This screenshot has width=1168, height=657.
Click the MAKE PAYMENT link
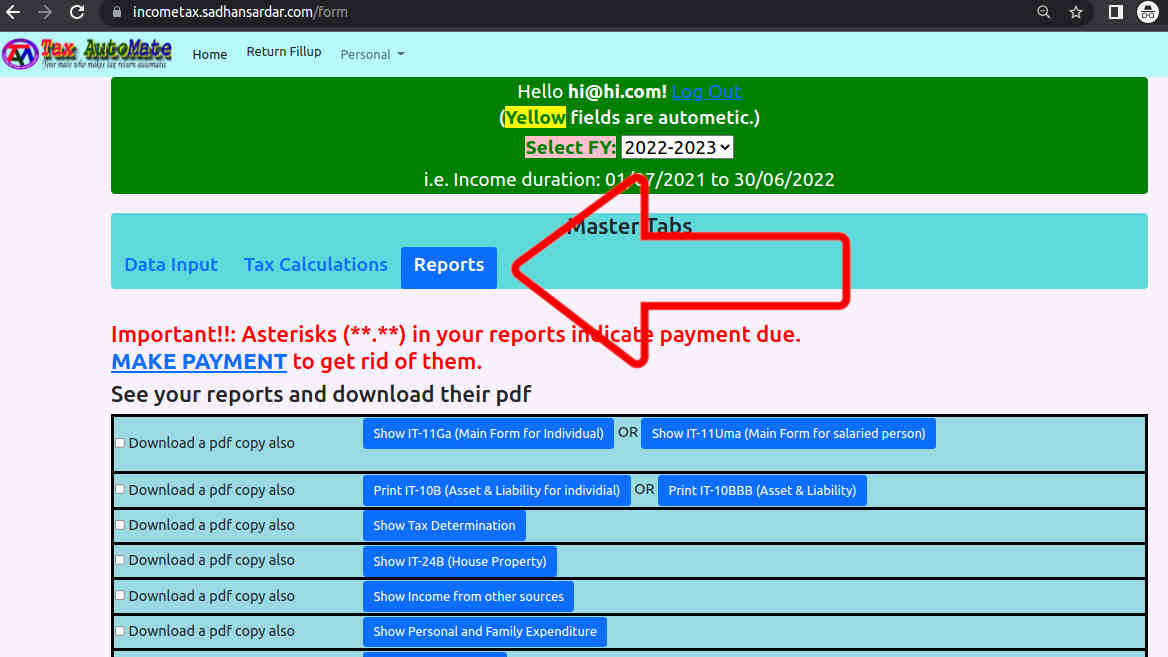pos(199,361)
